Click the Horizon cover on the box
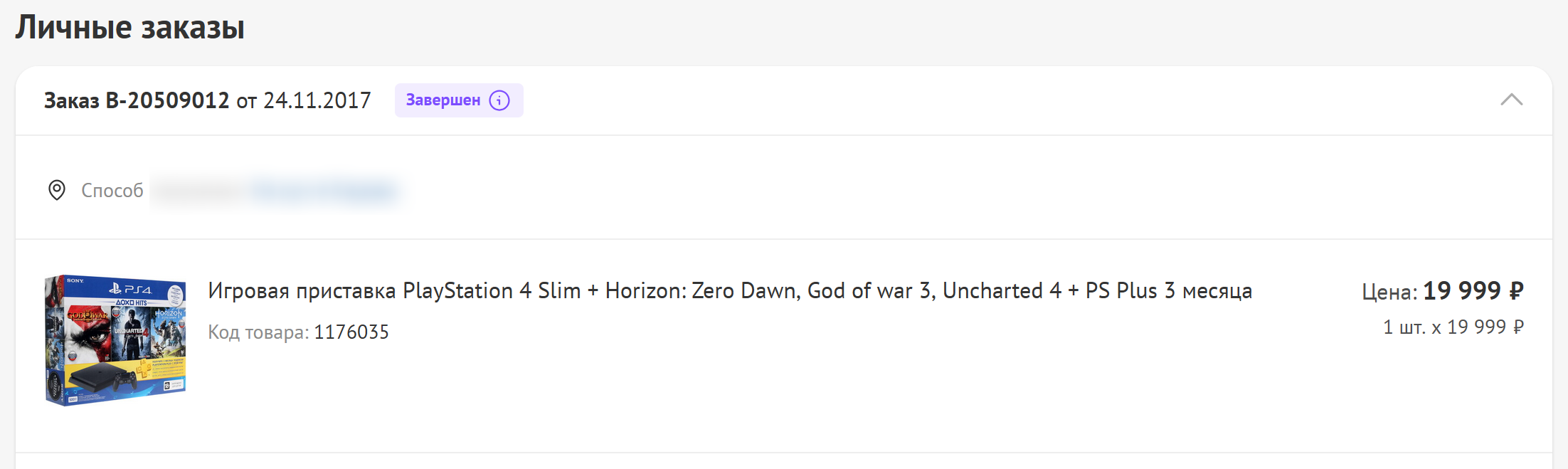Viewport: 1568px width, 469px height. [169, 332]
